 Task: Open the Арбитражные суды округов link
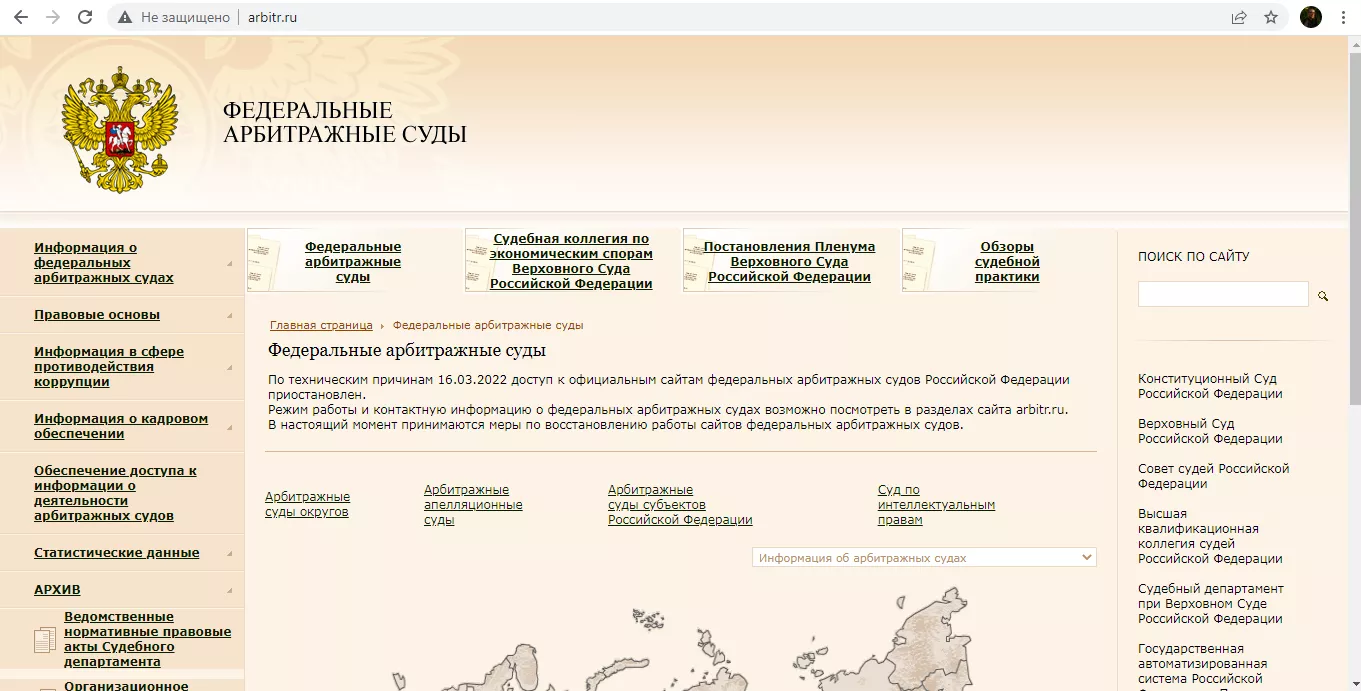tap(307, 505)
